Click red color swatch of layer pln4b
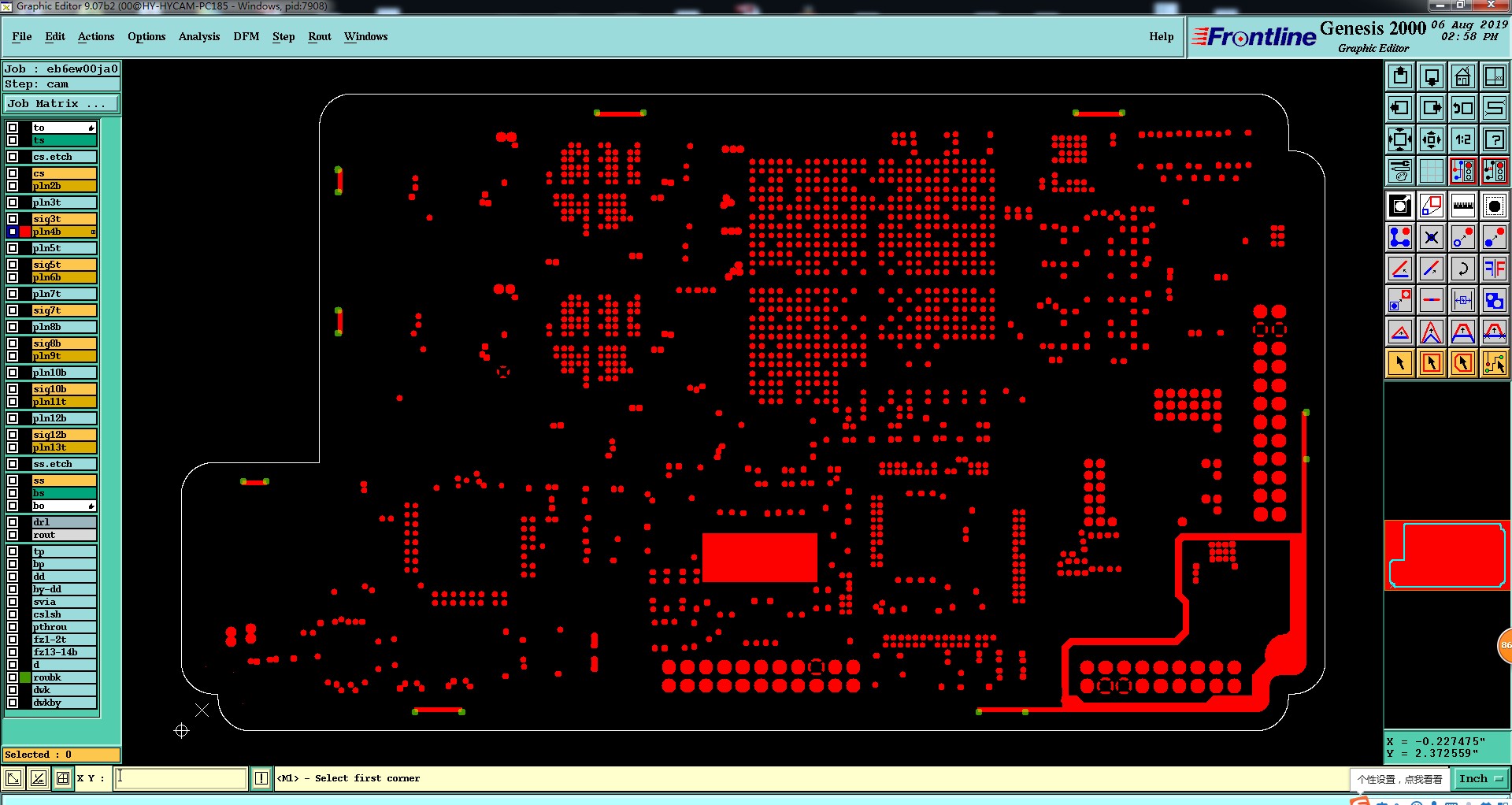 click(x=25, y=232)
